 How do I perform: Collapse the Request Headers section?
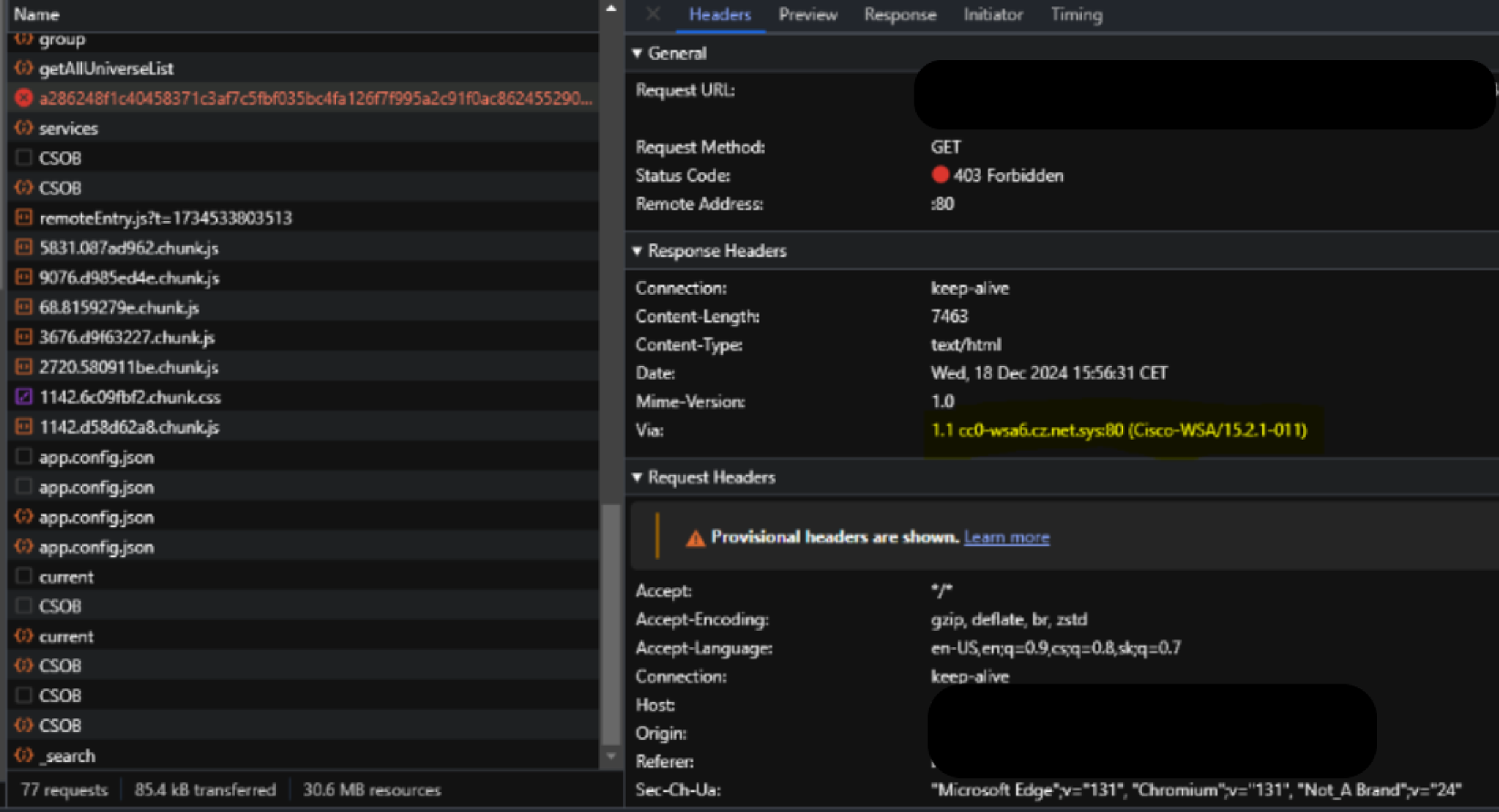pos(637,478)
